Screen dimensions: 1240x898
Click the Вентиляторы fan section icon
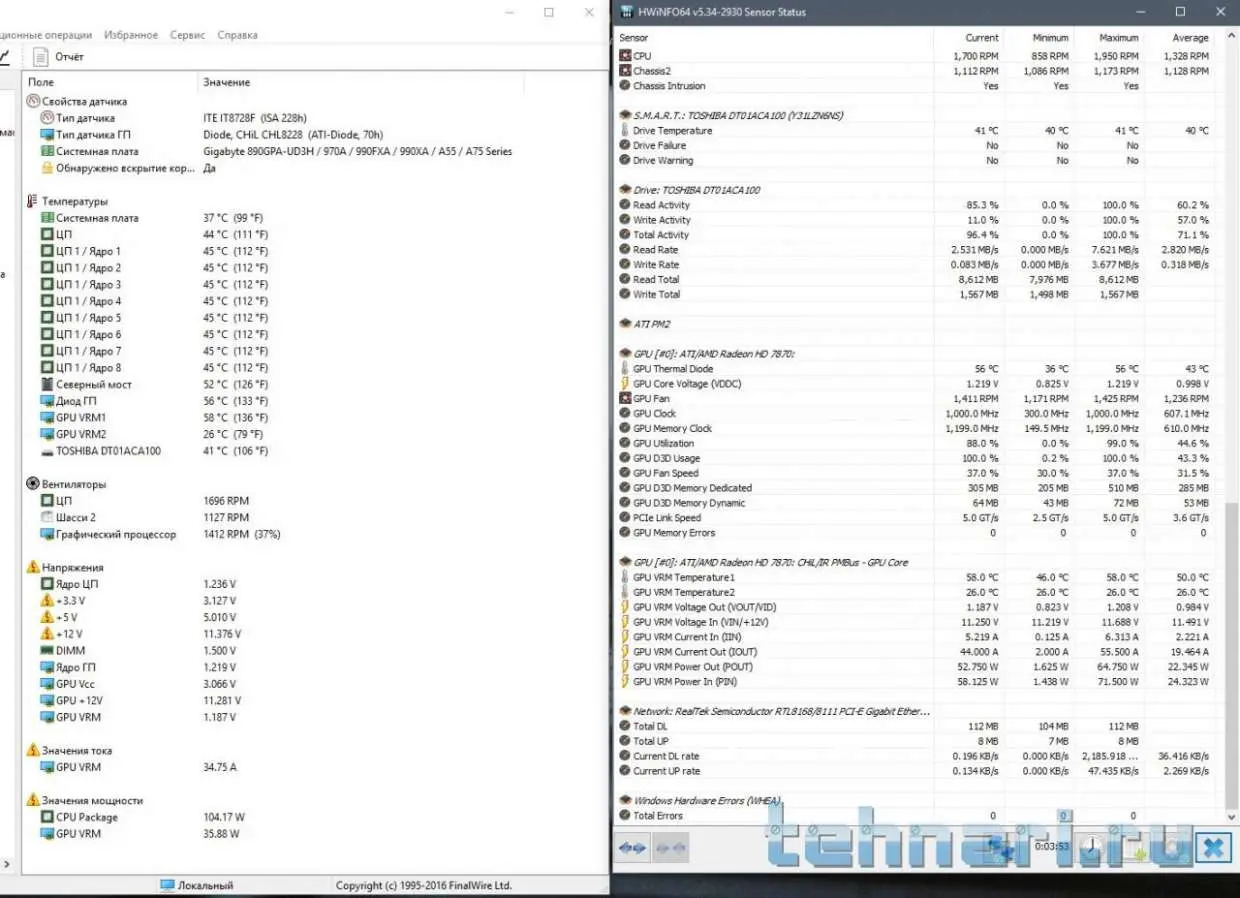(x=33, y=484)
